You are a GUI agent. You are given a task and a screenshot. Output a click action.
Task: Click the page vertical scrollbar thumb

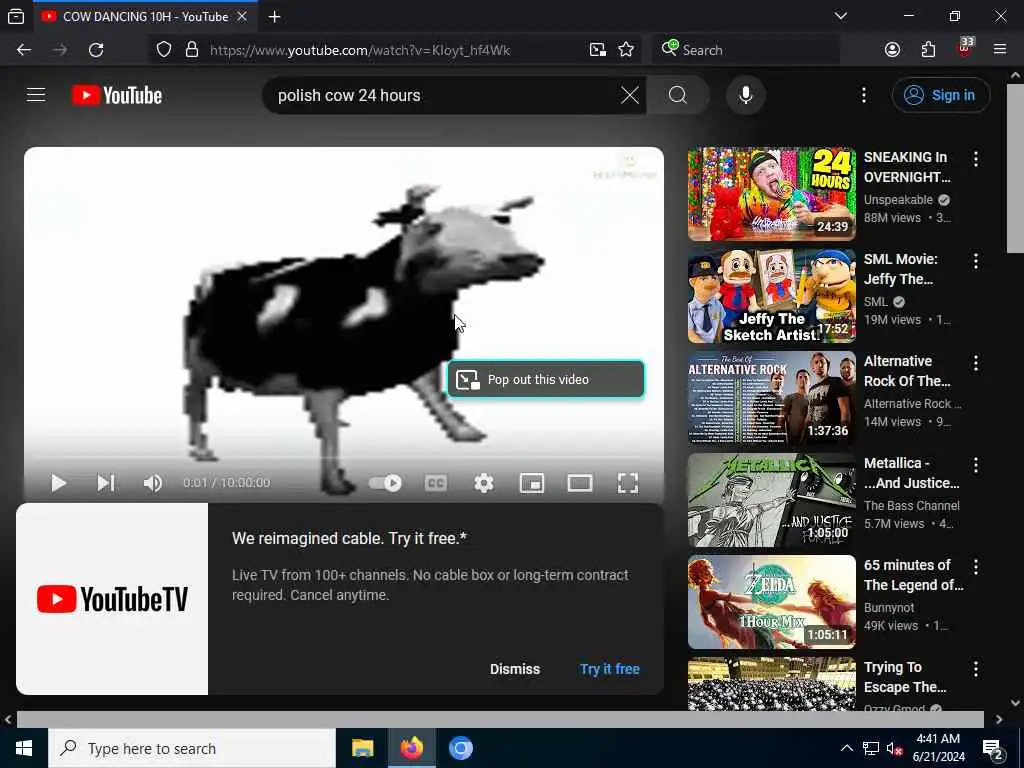(1016, 168)
